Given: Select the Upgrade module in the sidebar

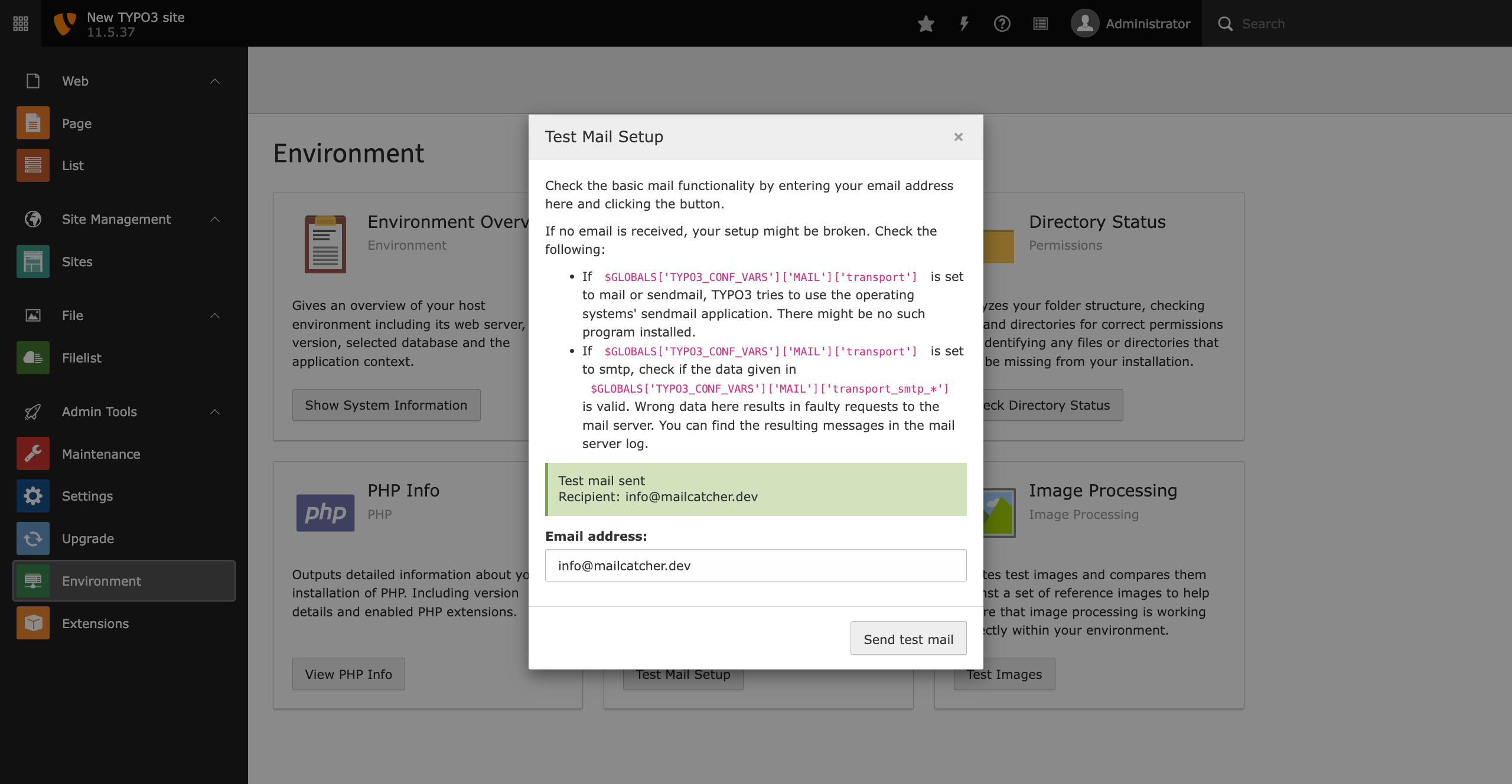Looking at the screenshot, I should [x=87, y=538].
